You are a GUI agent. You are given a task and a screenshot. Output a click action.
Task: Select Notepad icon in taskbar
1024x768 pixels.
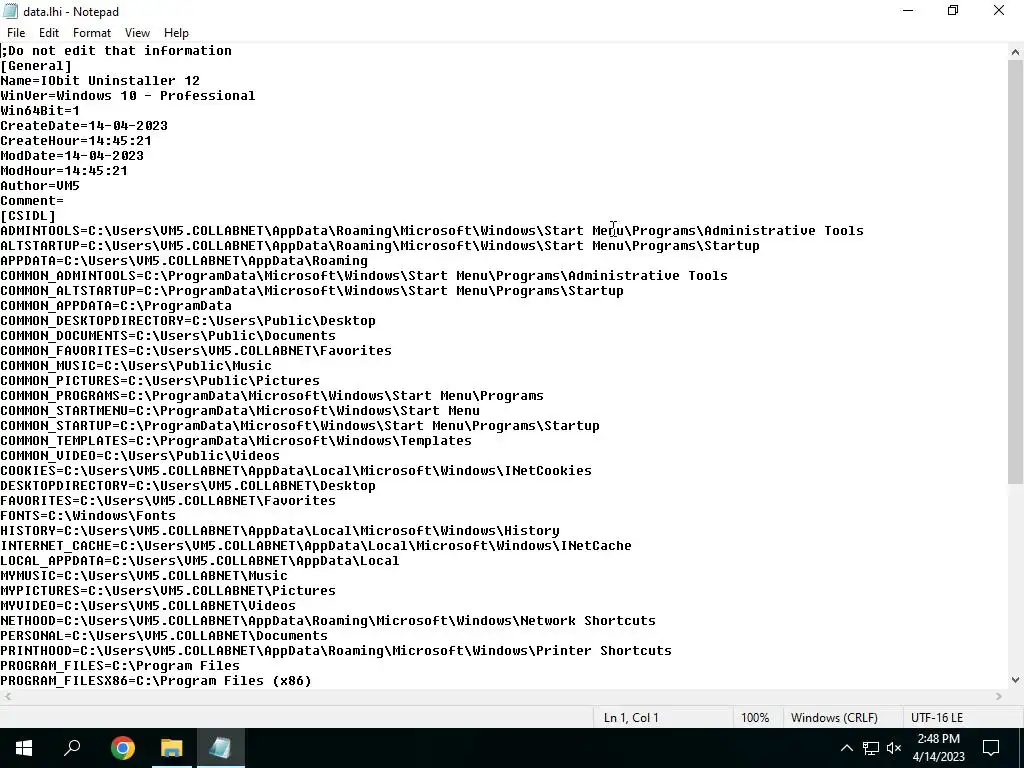pos(220,748)
